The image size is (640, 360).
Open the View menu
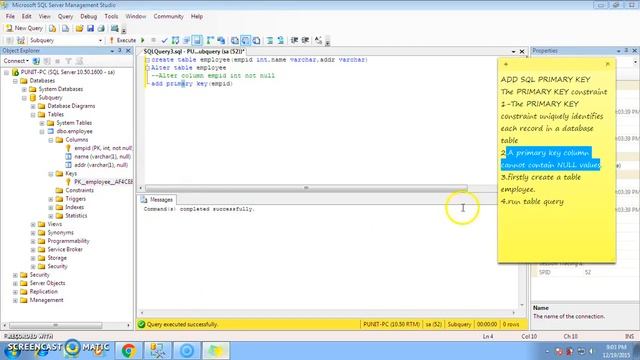pos(44,16)
